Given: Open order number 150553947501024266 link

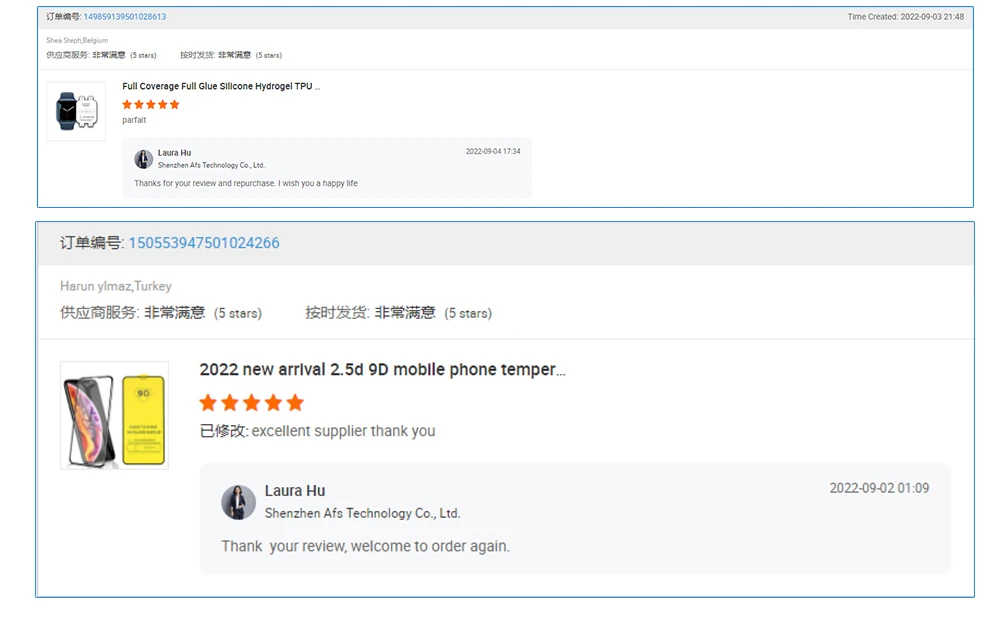Looking at the screenshot, I should [x=204, y=243].
